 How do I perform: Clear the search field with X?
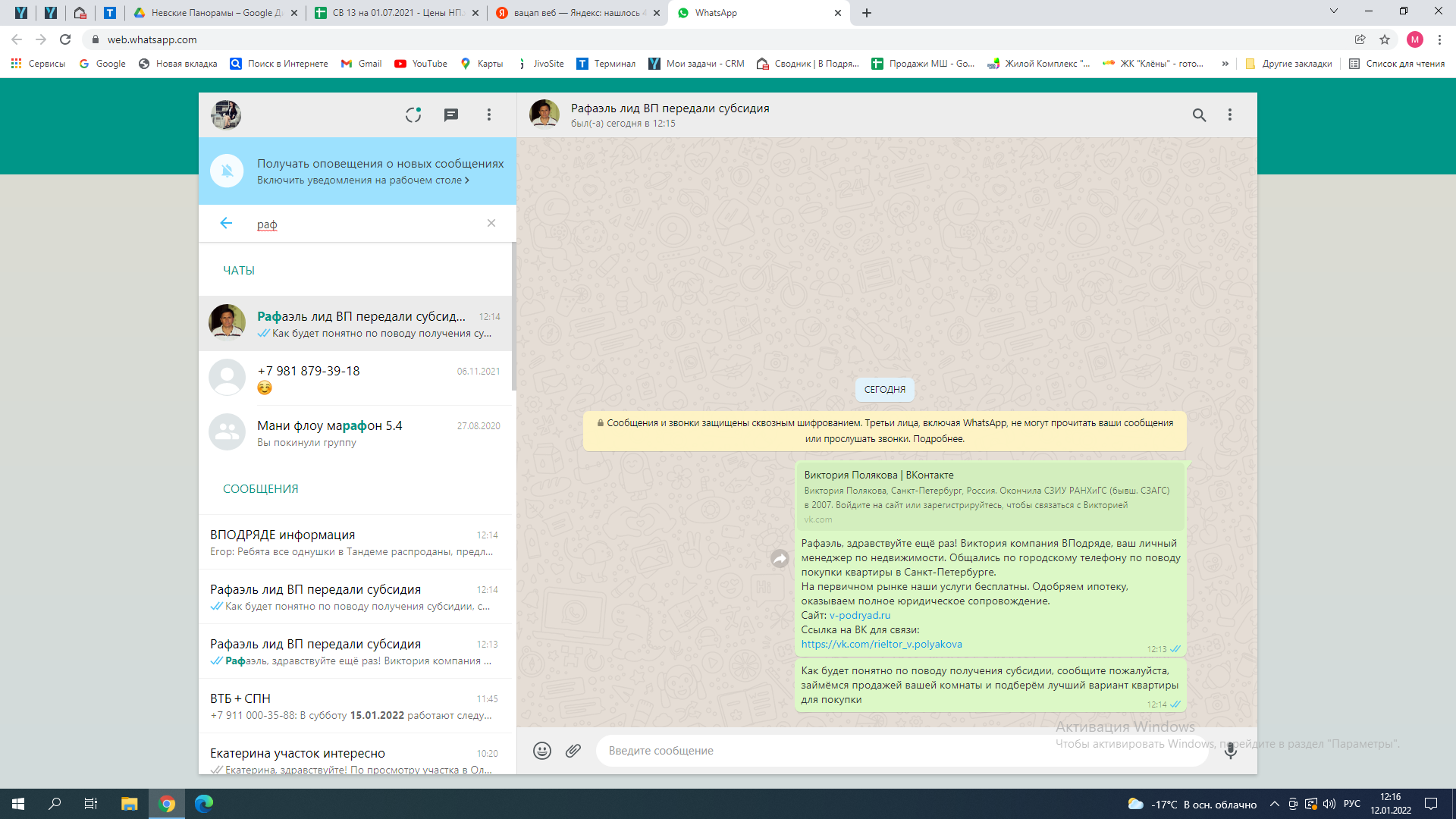click(x=491, y=223)
